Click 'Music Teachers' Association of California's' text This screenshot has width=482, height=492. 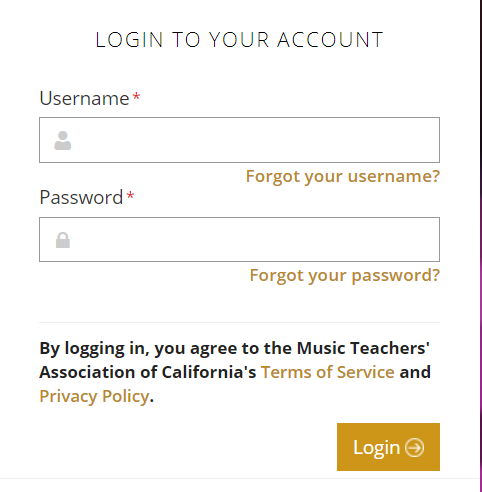click(234, 360)
